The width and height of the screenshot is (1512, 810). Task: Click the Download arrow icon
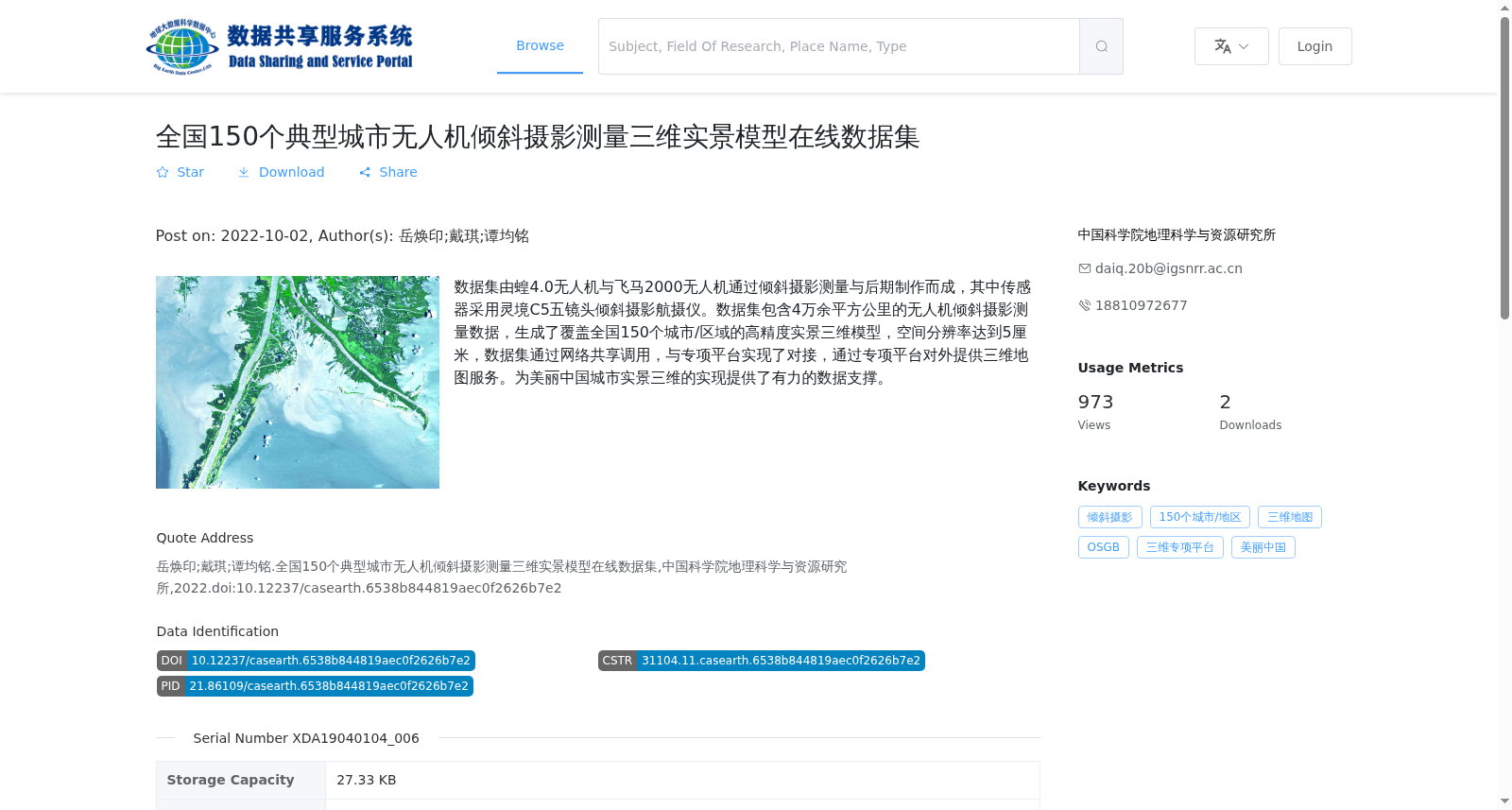(244, 172)
